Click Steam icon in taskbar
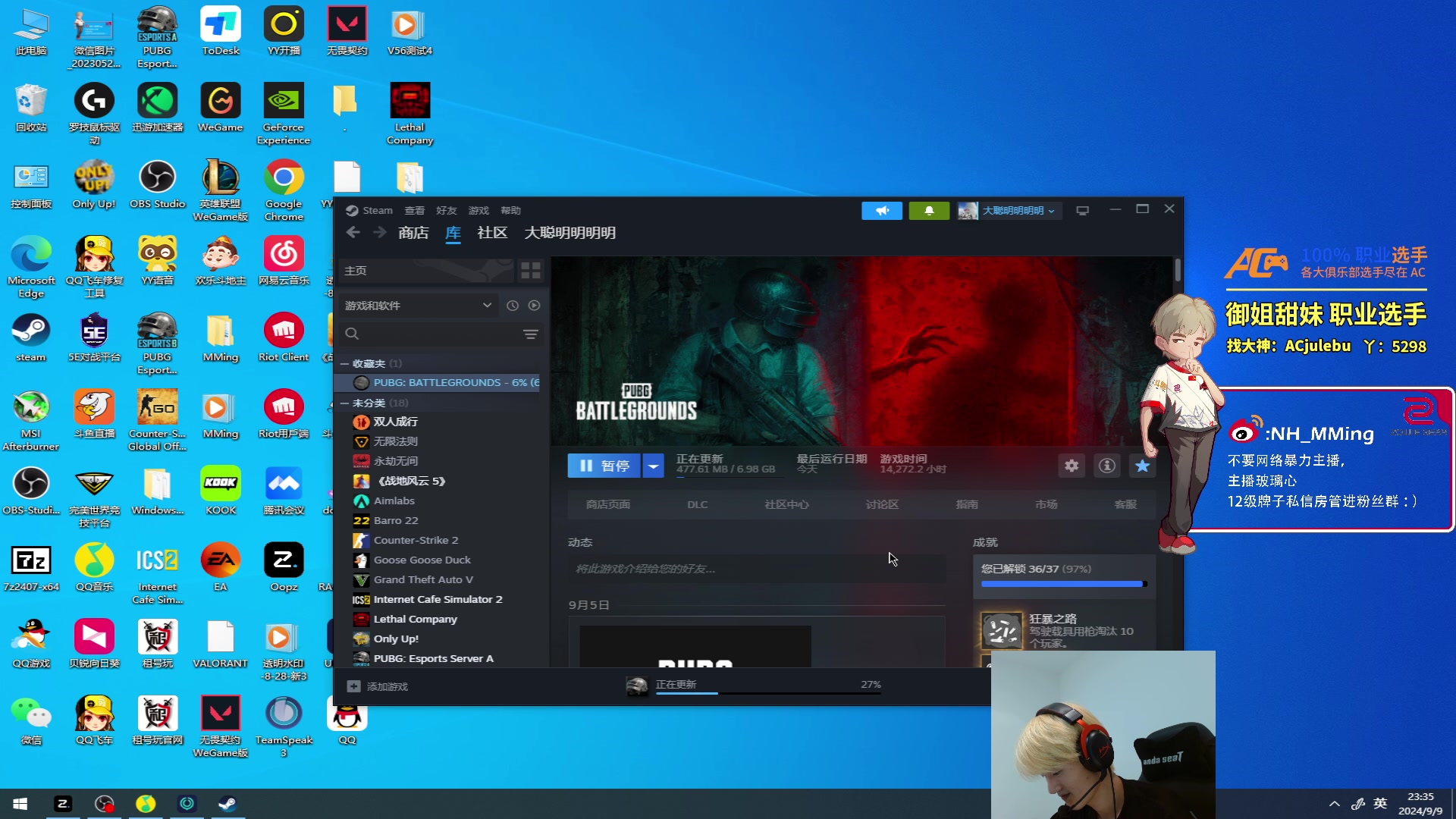Viewport: 1456px width, 819px height. pyautogui.click(x=227, y=804)
